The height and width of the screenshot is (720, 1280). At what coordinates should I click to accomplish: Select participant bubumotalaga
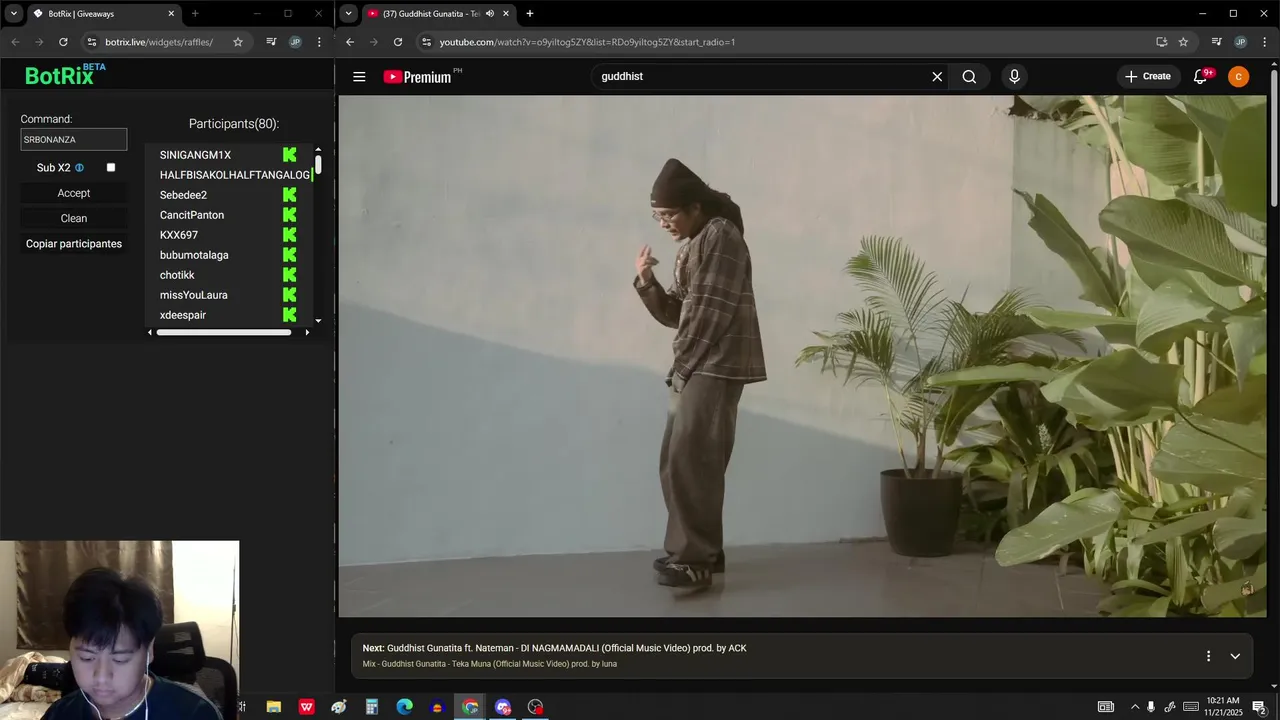coord(194,255)
